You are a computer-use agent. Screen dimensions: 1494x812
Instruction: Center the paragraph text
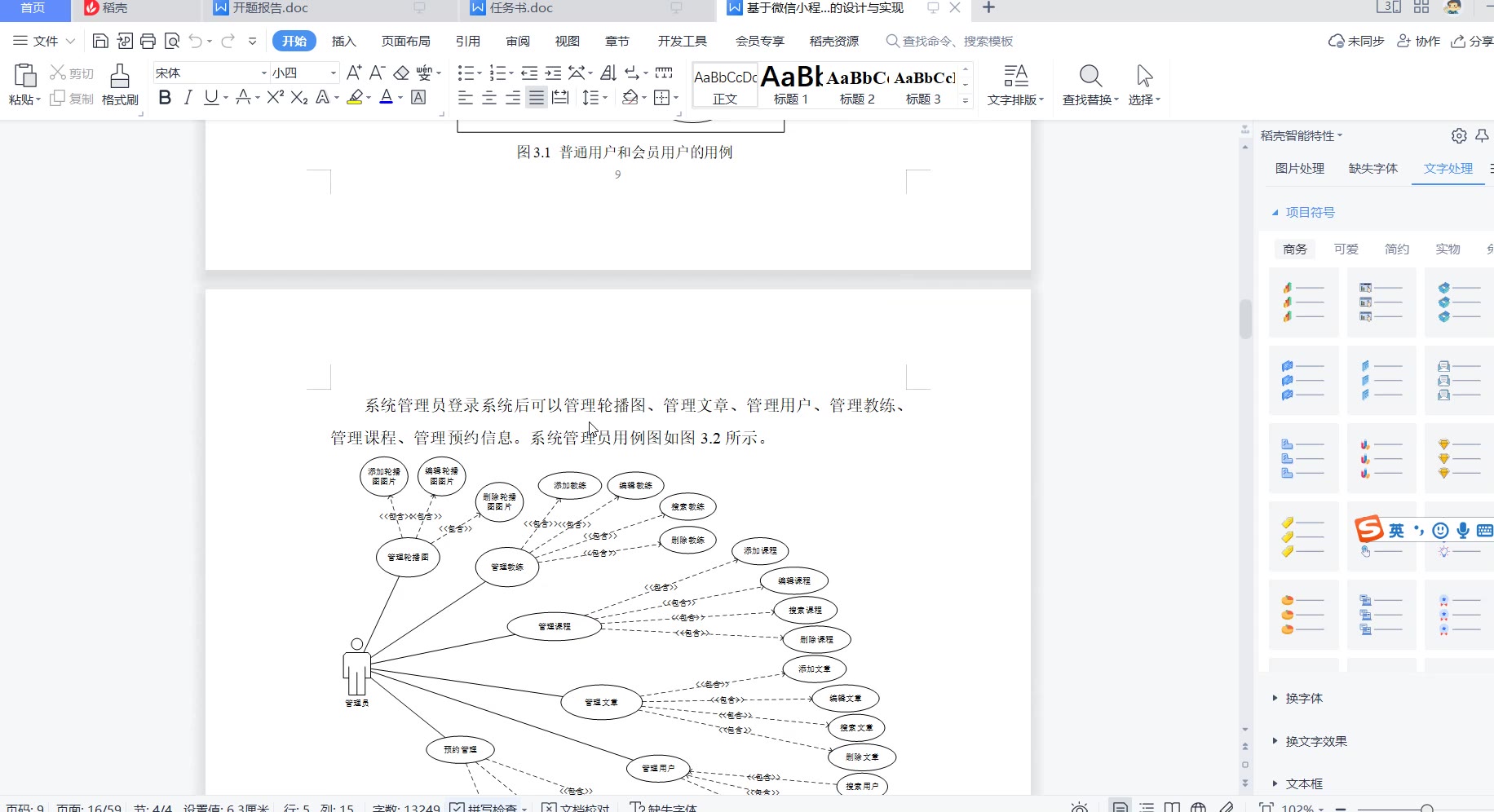[x=489, y=98]
